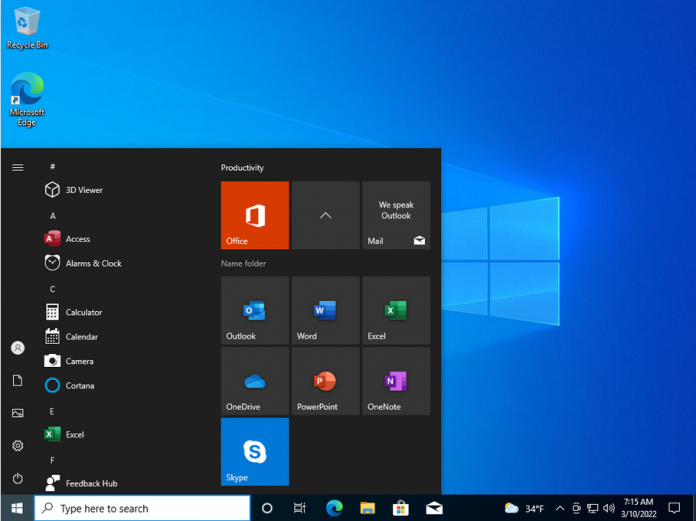
Task: Open the Word tile
Action: point(325,310)
